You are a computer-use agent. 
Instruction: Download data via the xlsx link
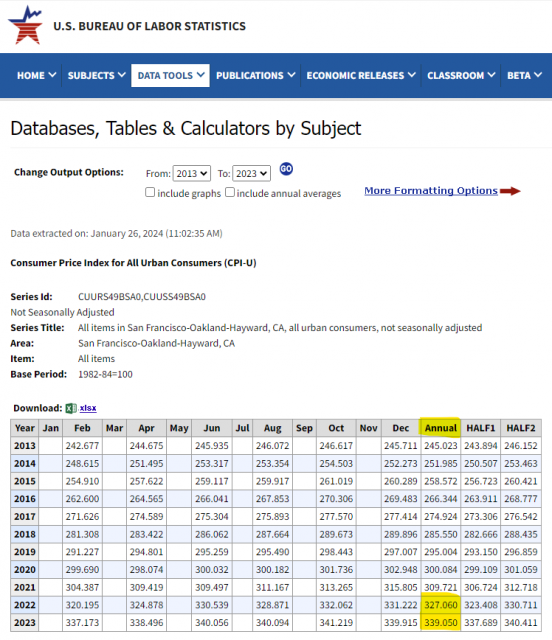pos(88,408)
